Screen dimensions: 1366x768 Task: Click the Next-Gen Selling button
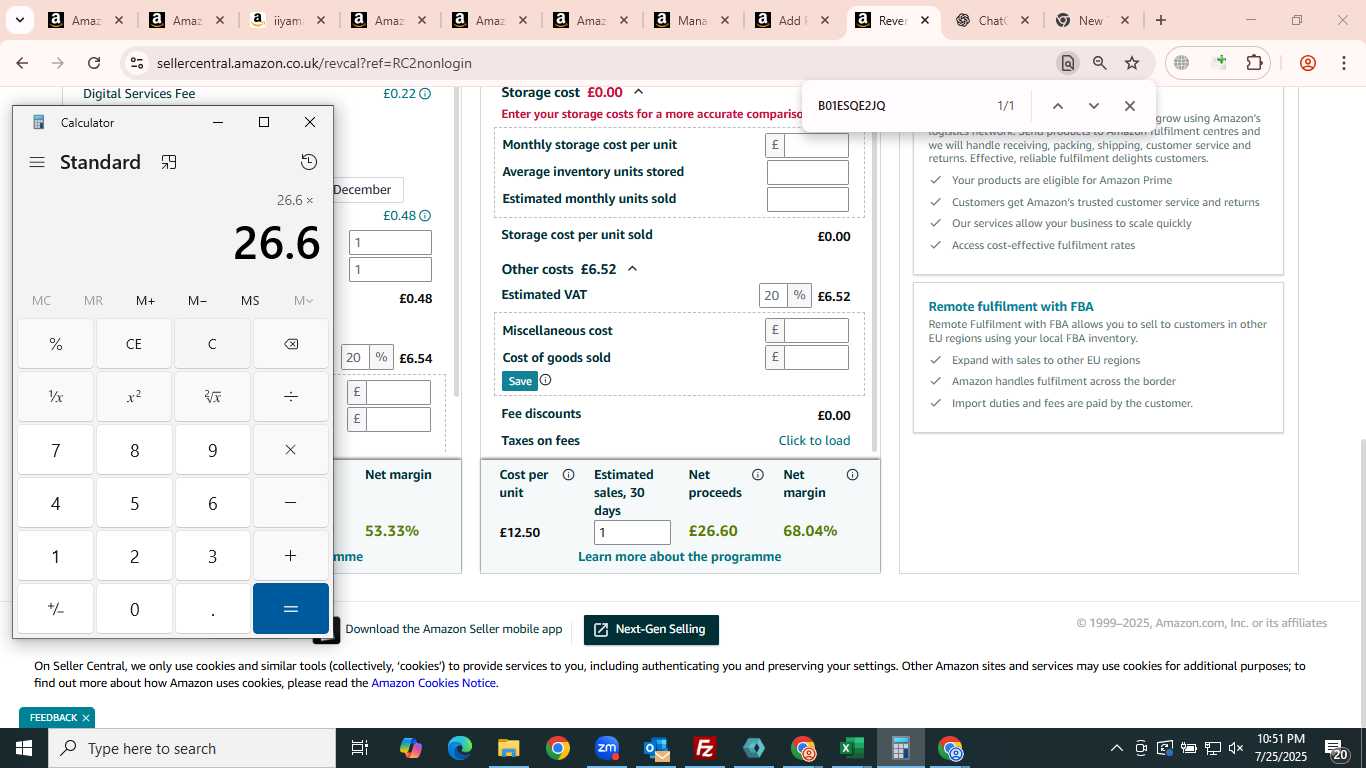(651, 630)
